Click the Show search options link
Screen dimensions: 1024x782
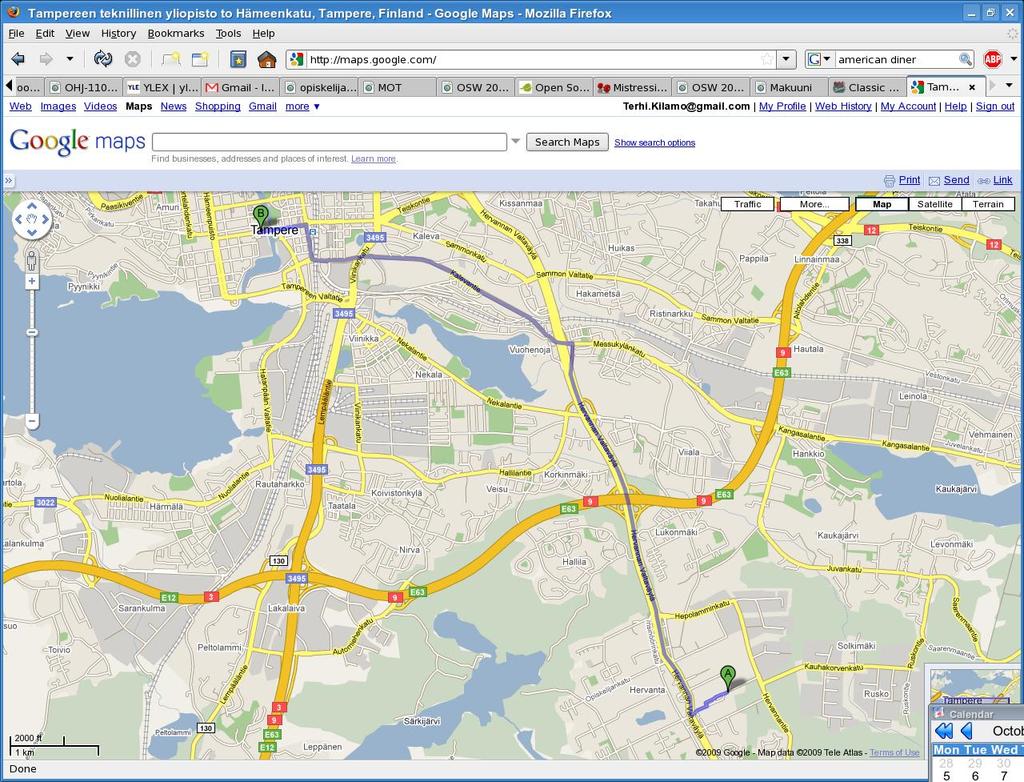click(654, 142)
